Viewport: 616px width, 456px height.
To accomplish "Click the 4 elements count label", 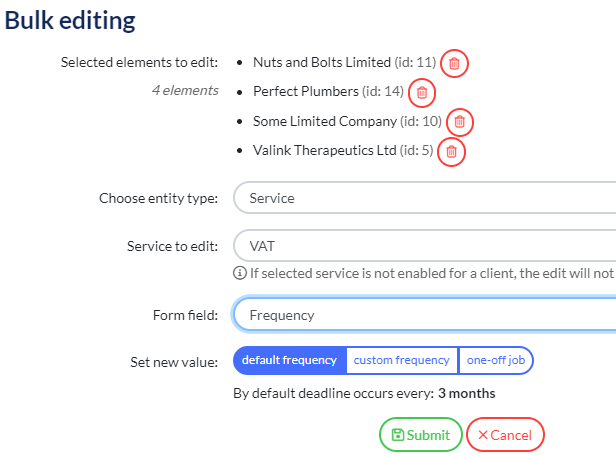I will coord(185,90).
